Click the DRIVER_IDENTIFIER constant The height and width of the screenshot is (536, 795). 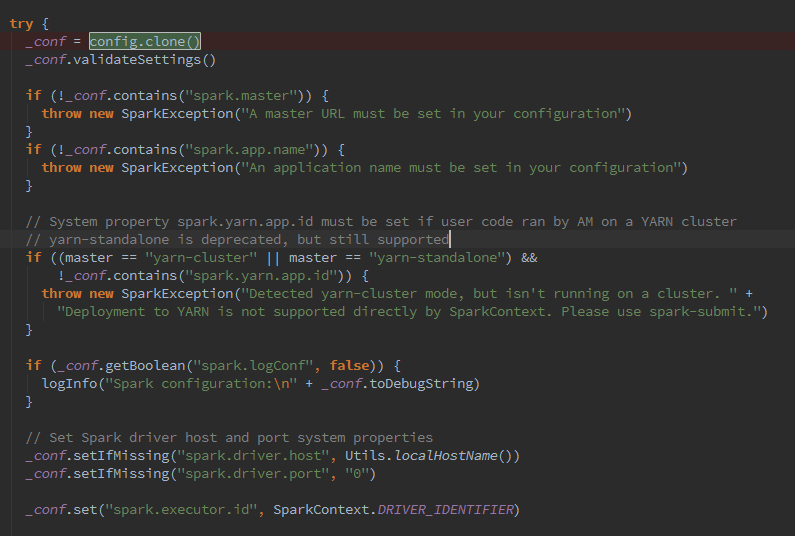pos(445,510)
